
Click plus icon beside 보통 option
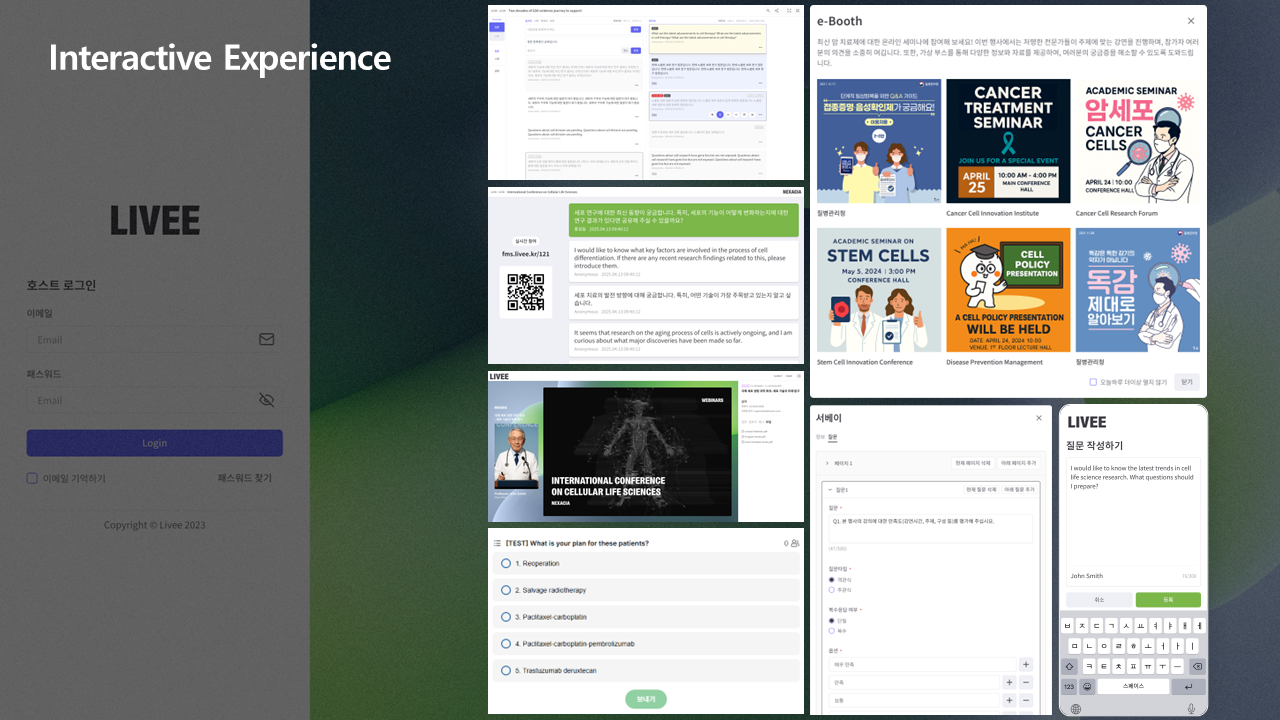(x=1009, y=700)
